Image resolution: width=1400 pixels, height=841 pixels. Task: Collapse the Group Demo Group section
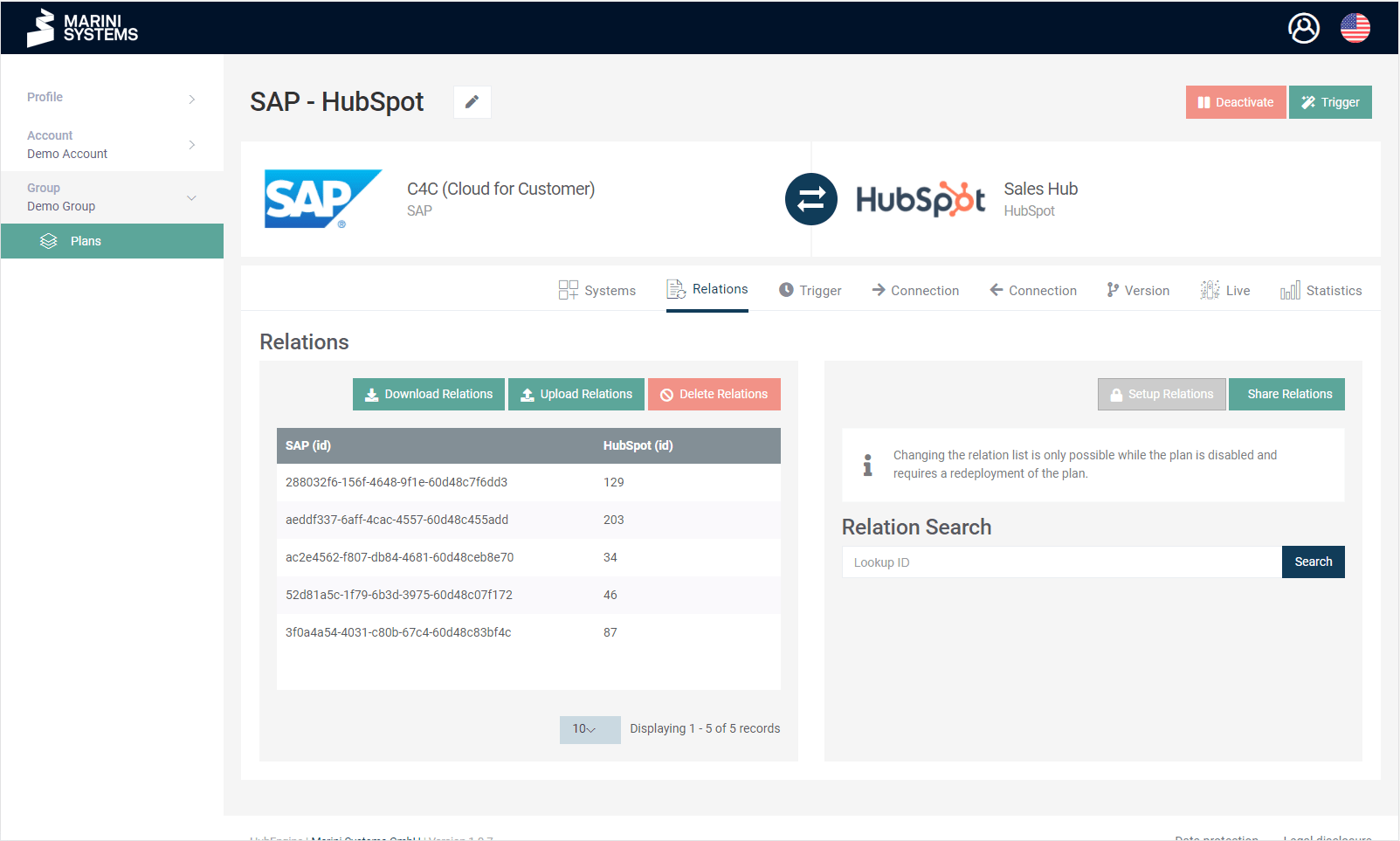point(112,197)
